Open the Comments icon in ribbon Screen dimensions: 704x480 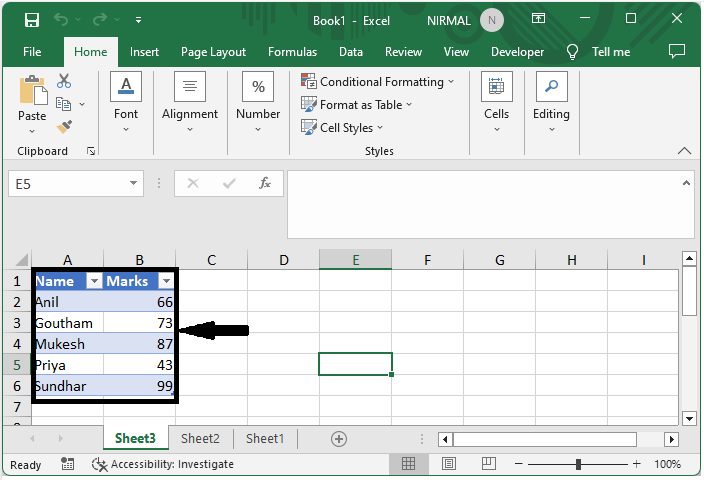coord(677,51)
